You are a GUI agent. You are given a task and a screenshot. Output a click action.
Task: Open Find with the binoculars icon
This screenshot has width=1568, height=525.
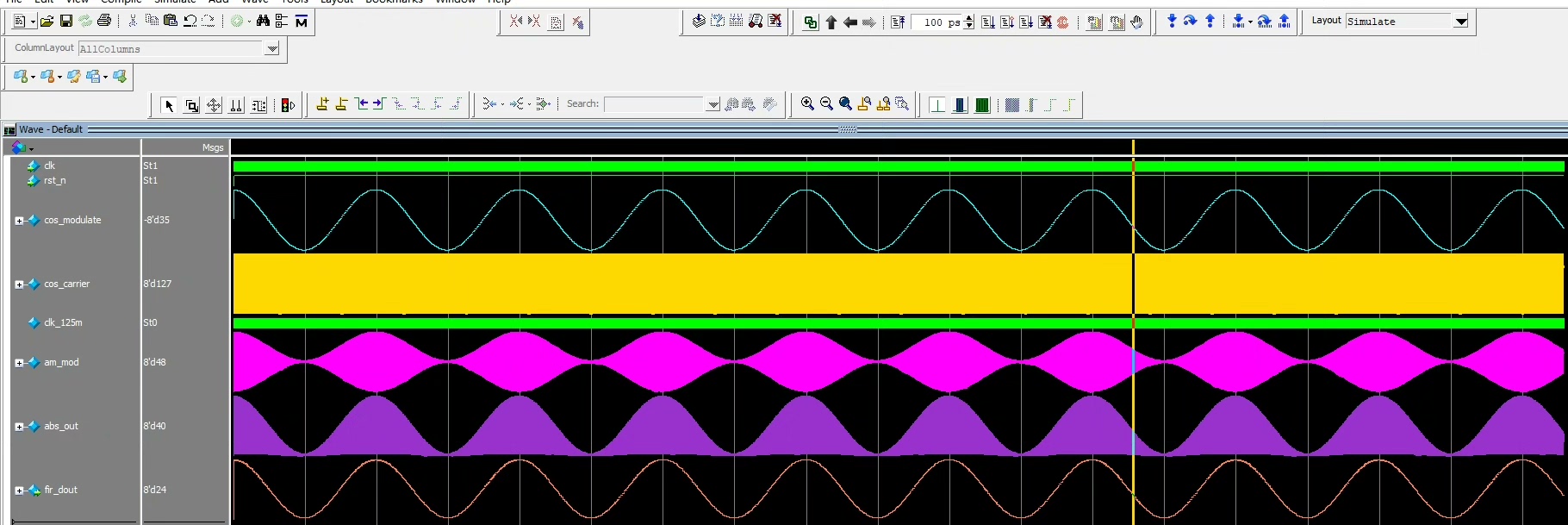[263, 21]
